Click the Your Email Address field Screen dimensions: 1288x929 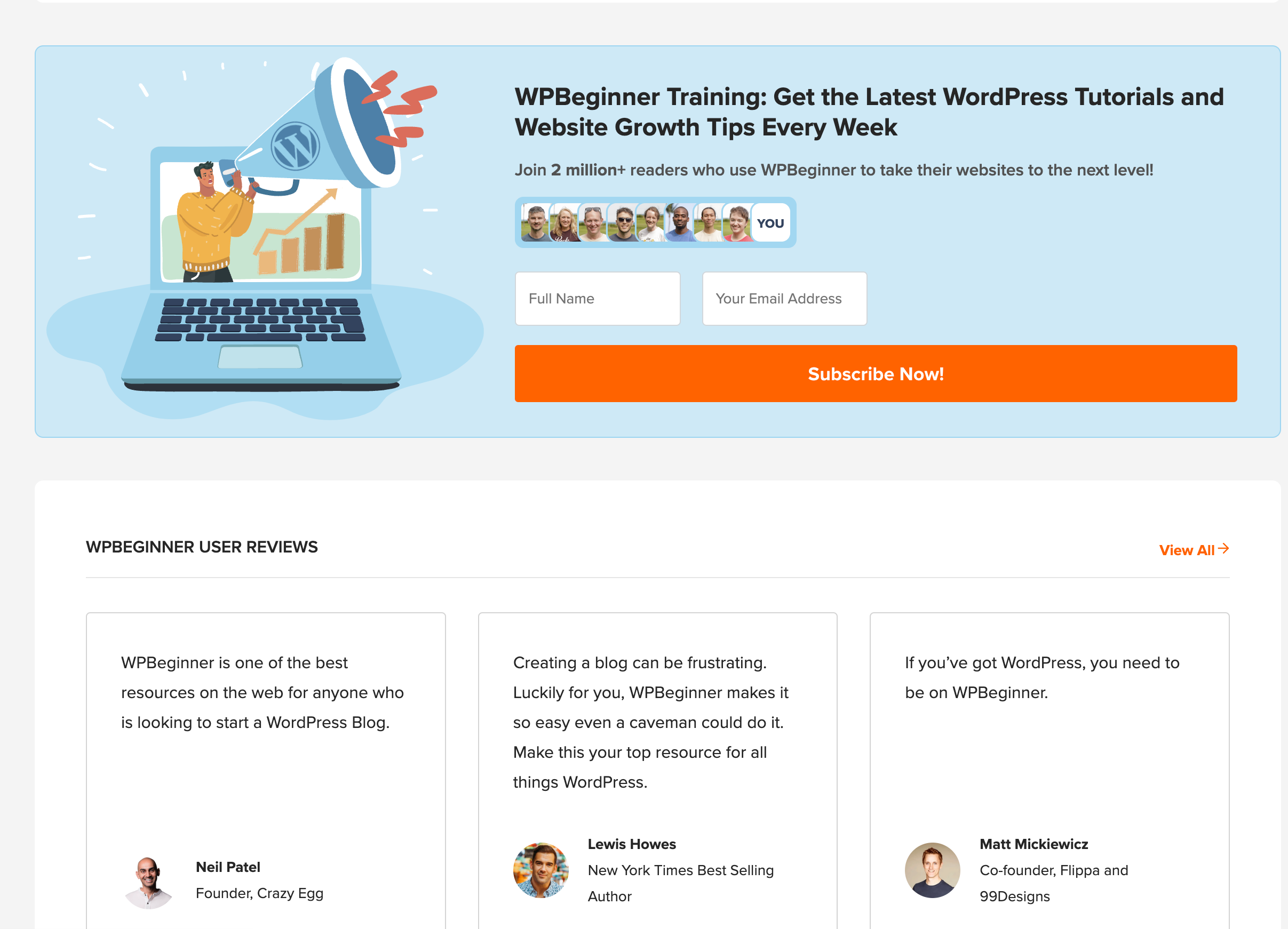(x=784, y=299)
